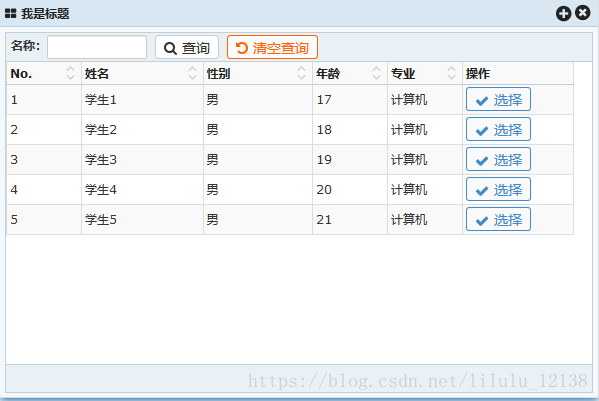599x401 pixels.
Task: Close the panel with the X circle icon
Action: click(x=583, y=13)
